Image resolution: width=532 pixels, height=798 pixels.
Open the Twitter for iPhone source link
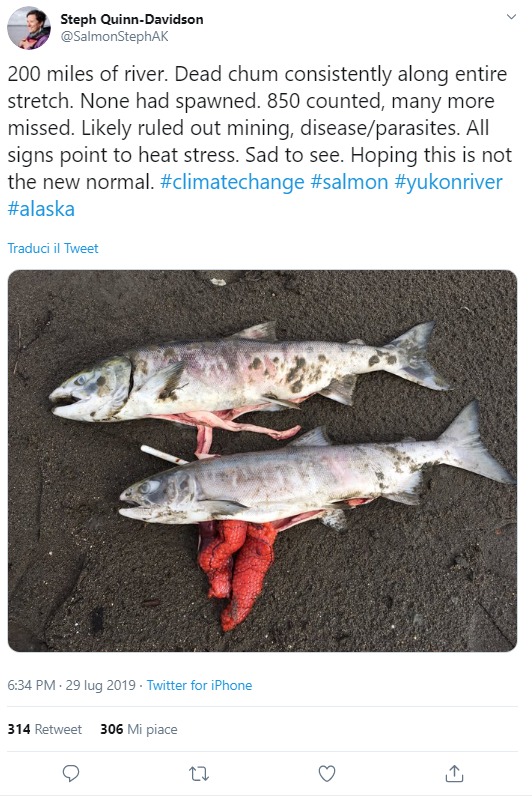click(x=199, y=685)
